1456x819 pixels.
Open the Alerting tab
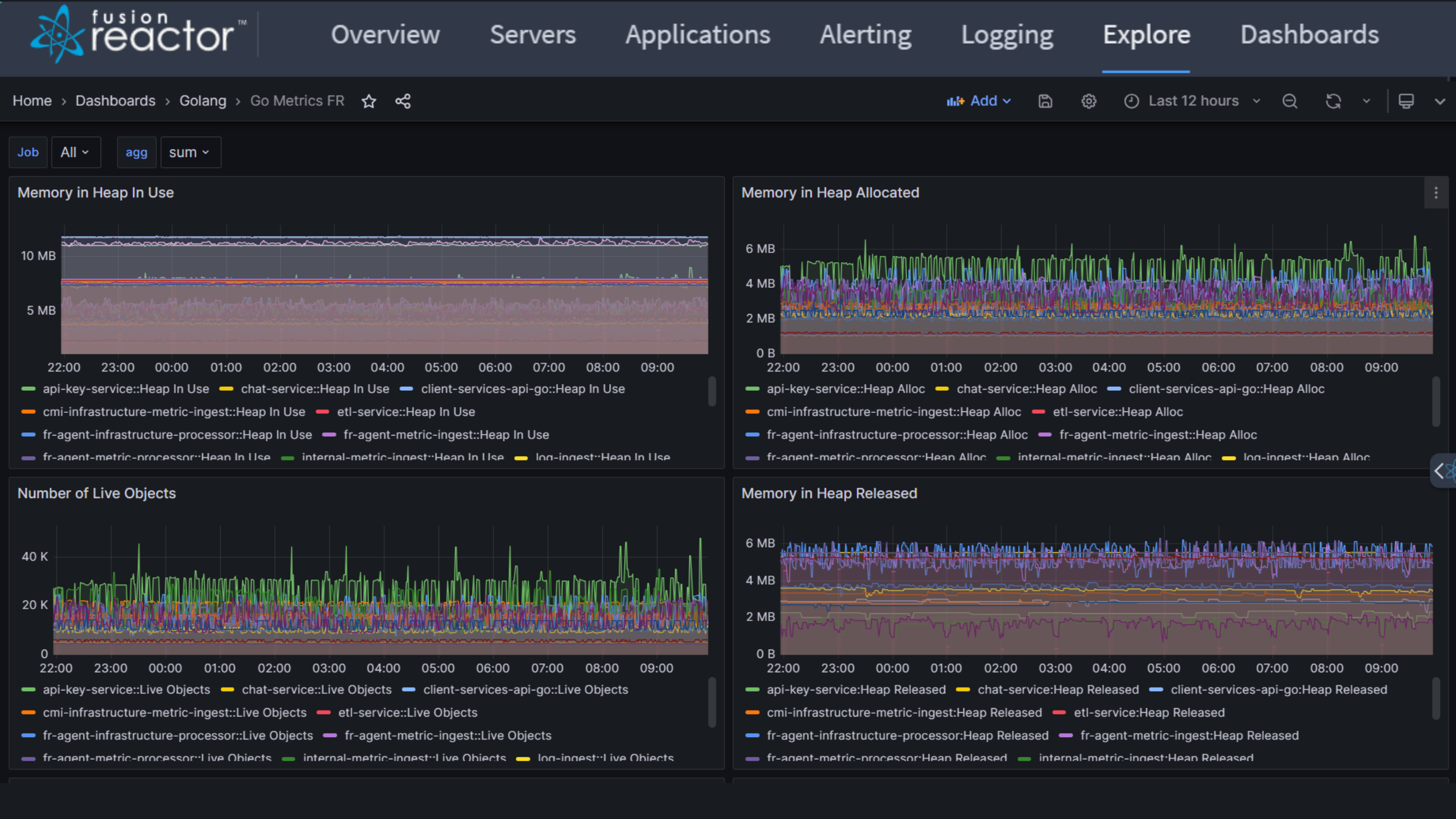point(866,35)
